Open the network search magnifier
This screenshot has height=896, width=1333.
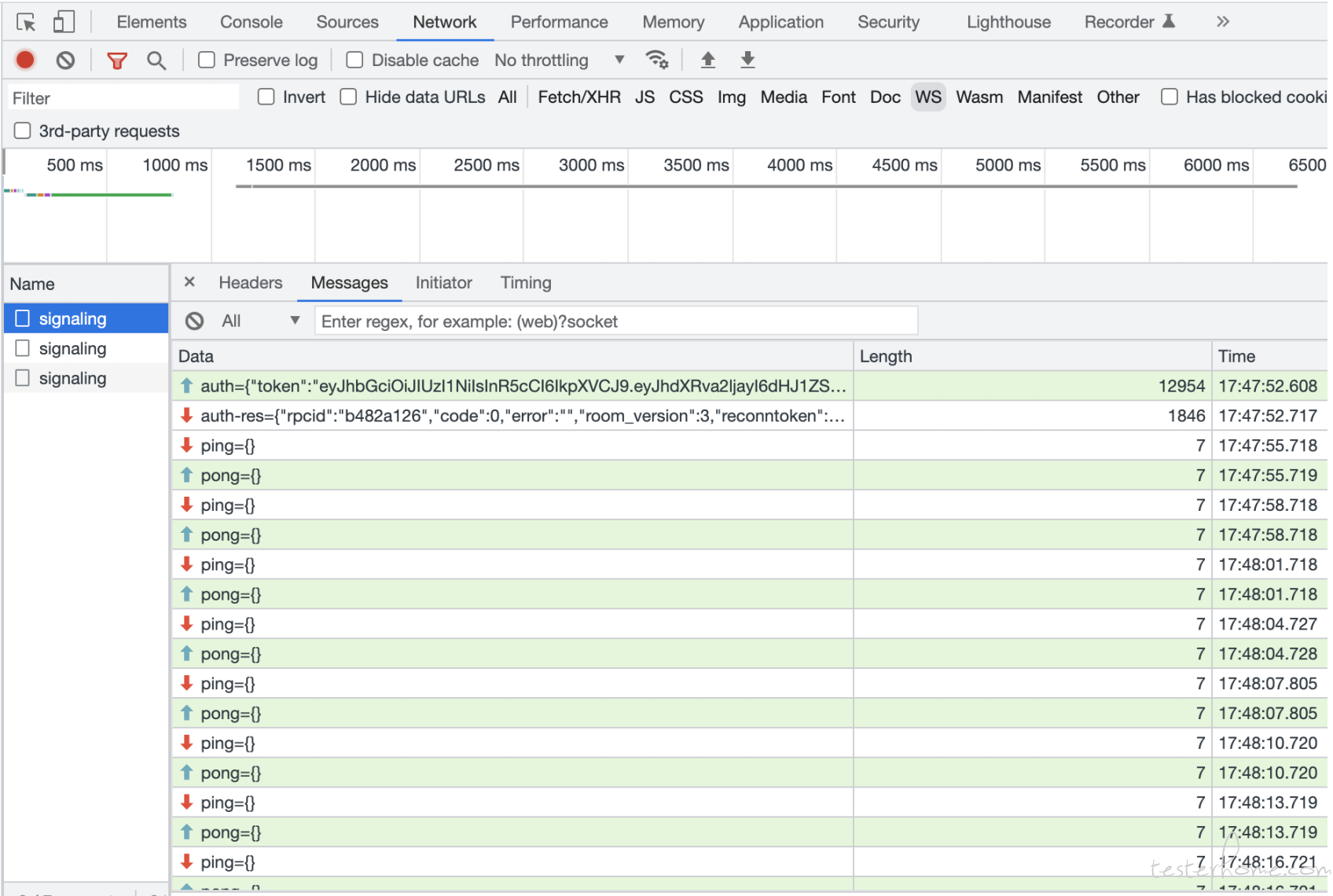coord(156,60)
